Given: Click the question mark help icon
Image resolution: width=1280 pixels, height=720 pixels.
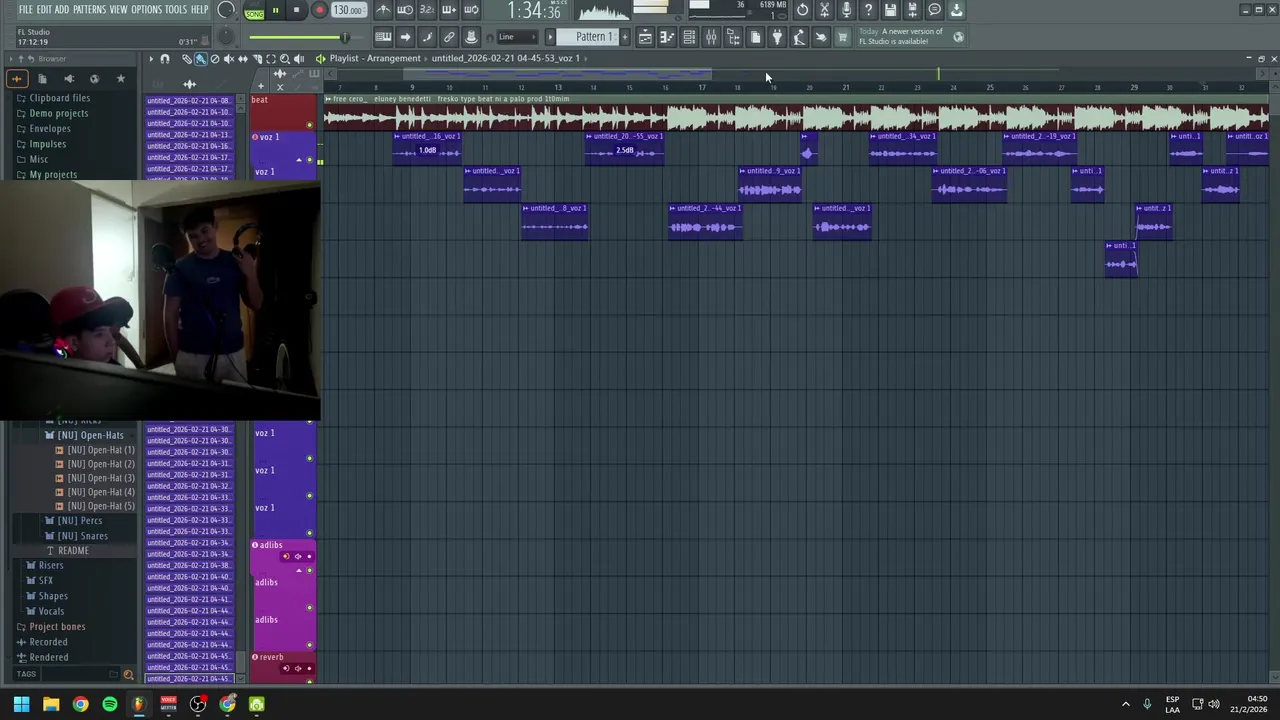Looking at the screenshot, I should (x=868, y=10).
